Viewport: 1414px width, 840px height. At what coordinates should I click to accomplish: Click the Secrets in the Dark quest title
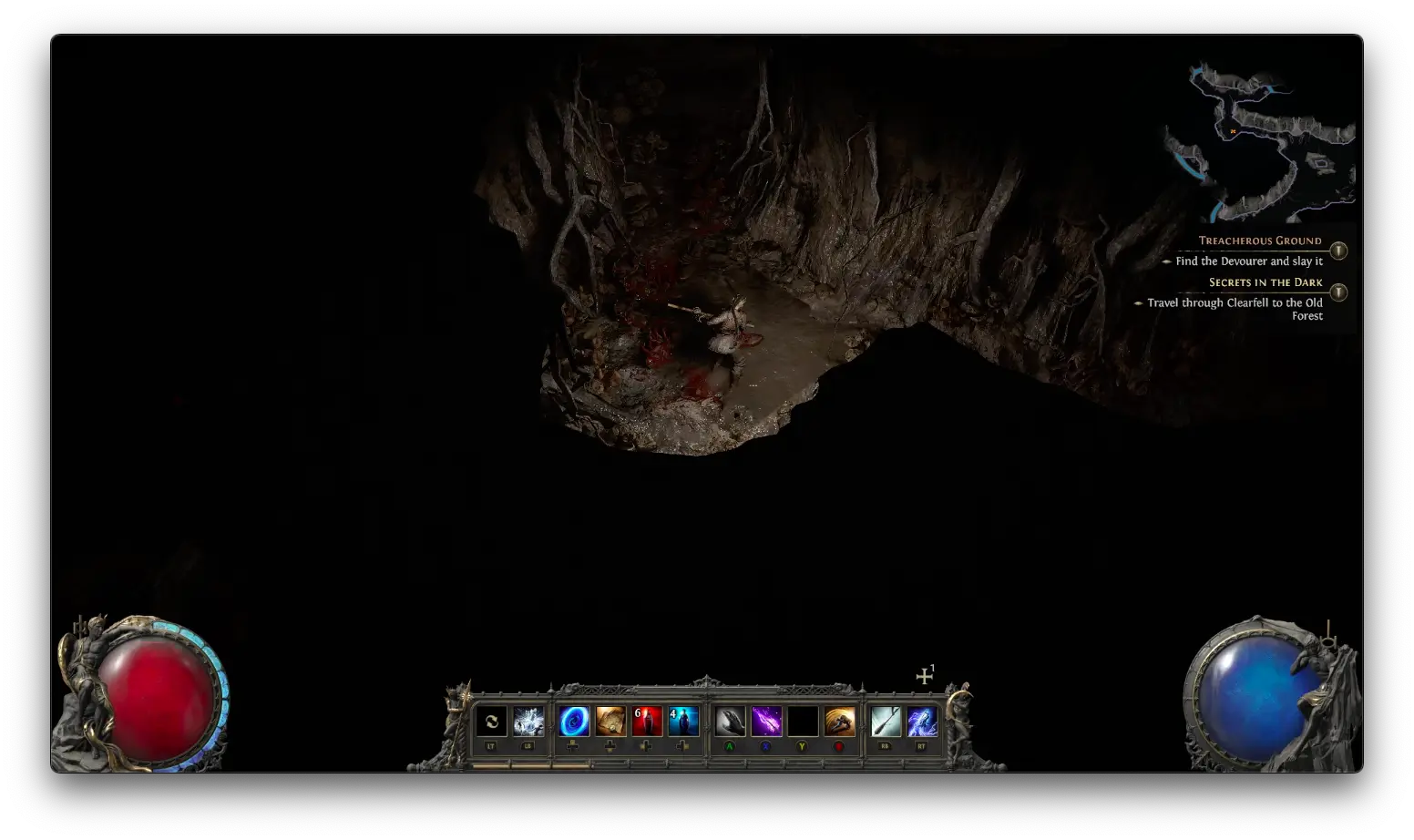pyautogui.click(x=1265, y=282)
